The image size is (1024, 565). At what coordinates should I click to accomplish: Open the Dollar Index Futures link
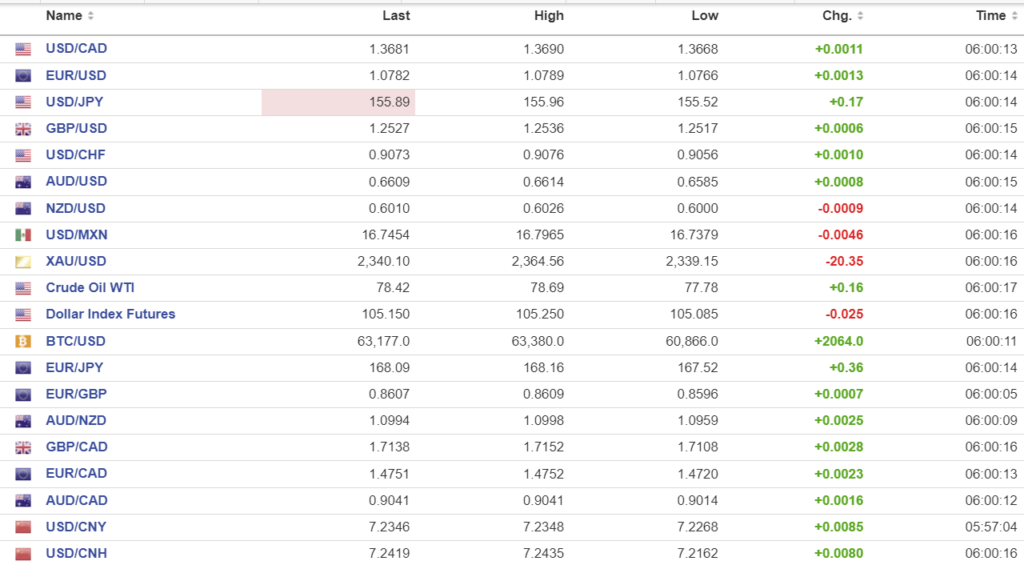click(110, 314)
